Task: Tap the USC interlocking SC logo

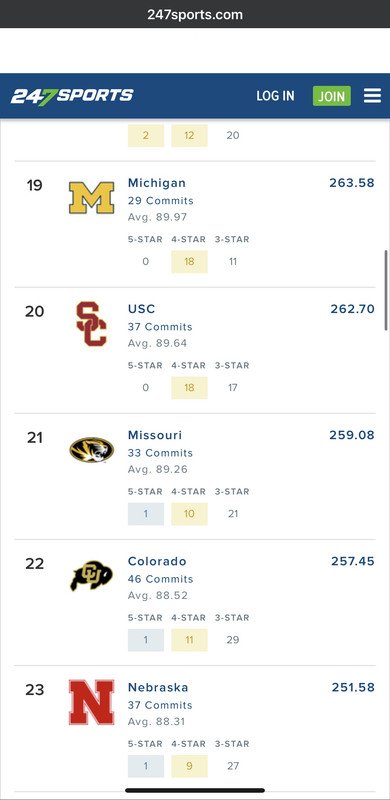Action: 91,324
